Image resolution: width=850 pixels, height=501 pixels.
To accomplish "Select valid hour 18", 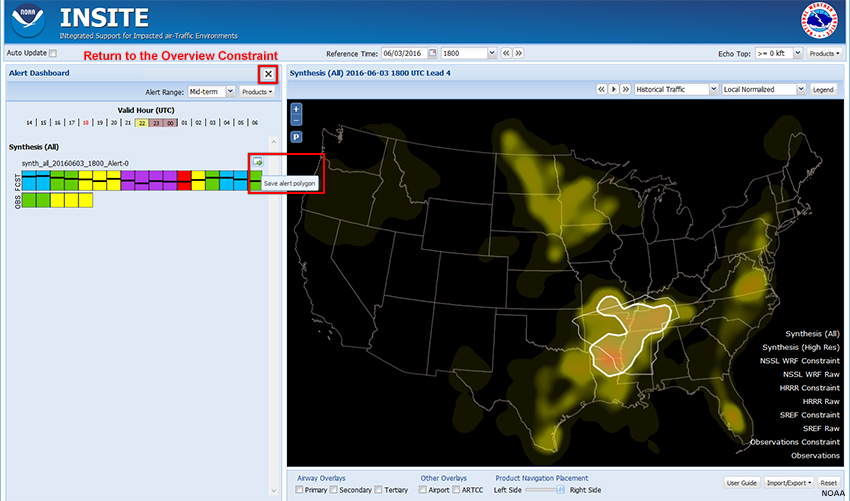I will tap(86, 123).
